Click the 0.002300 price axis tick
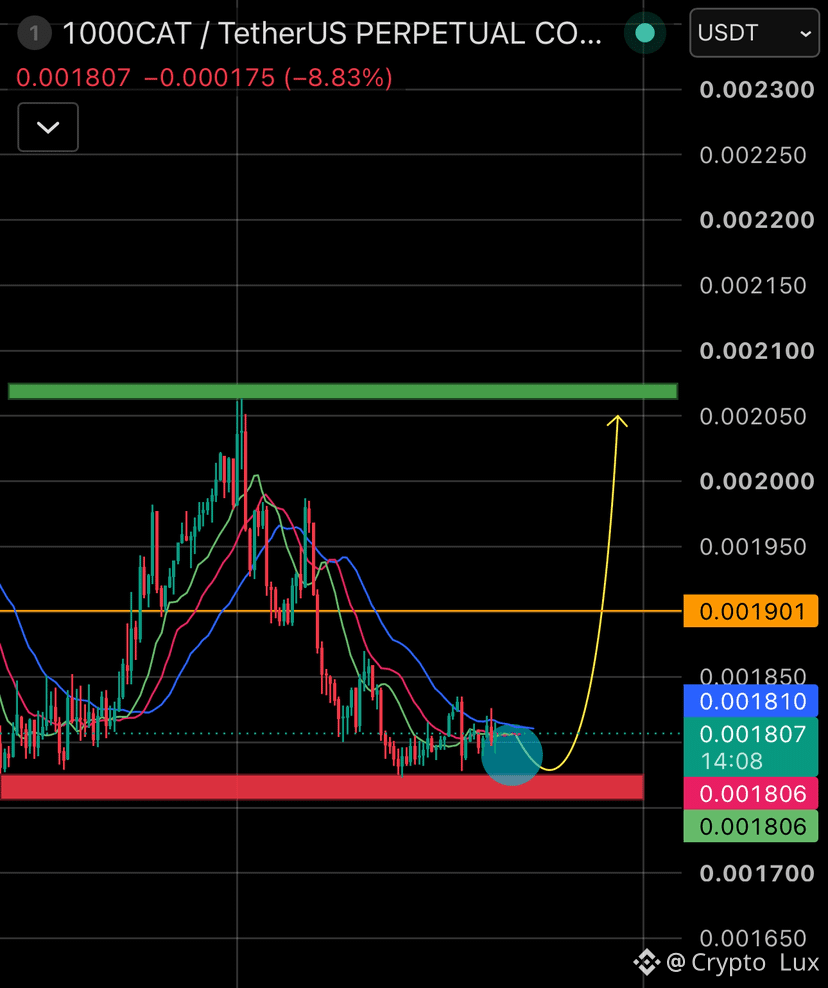The height and width of the screenshot is (988, 828). (757, 89)
